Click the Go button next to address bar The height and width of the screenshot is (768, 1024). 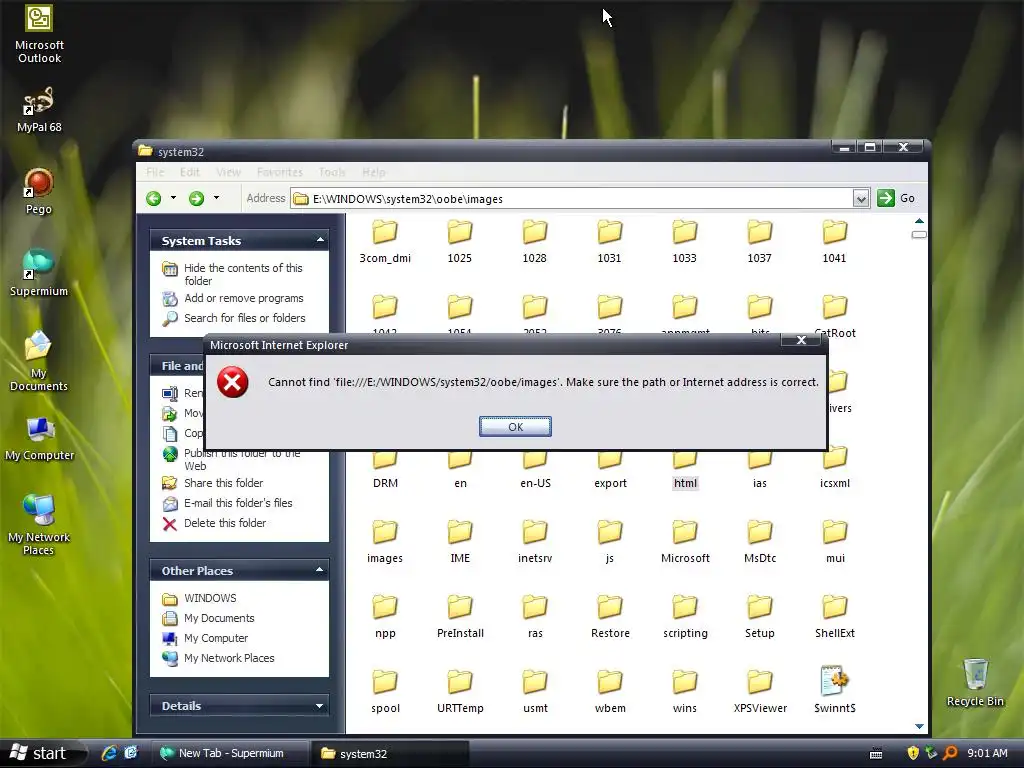click(x=896, y=198)
